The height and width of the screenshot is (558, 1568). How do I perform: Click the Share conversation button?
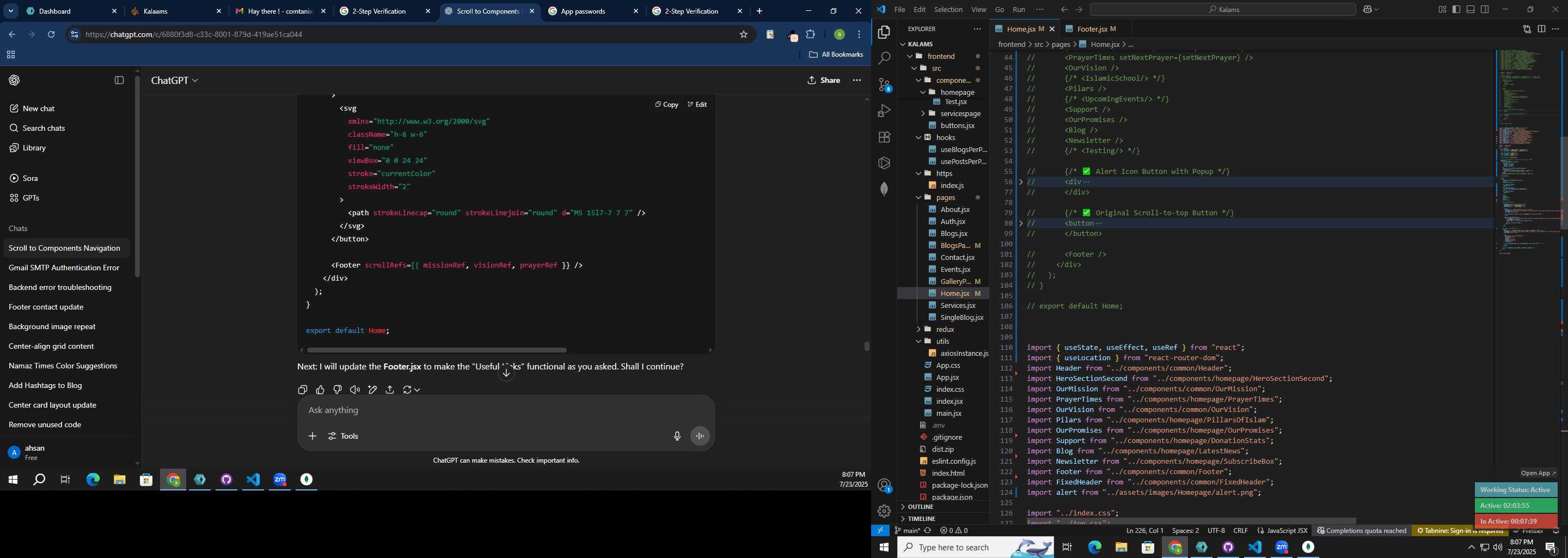(824, 81)
